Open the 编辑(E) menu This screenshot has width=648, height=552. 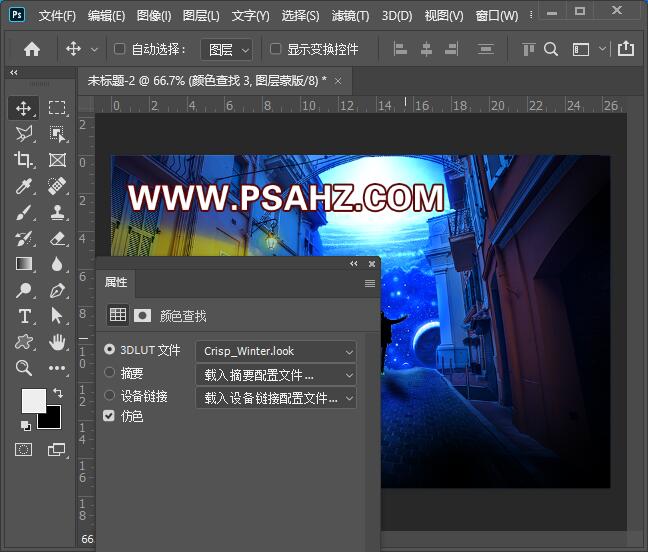pyautogui.click(x=106, y=16)
